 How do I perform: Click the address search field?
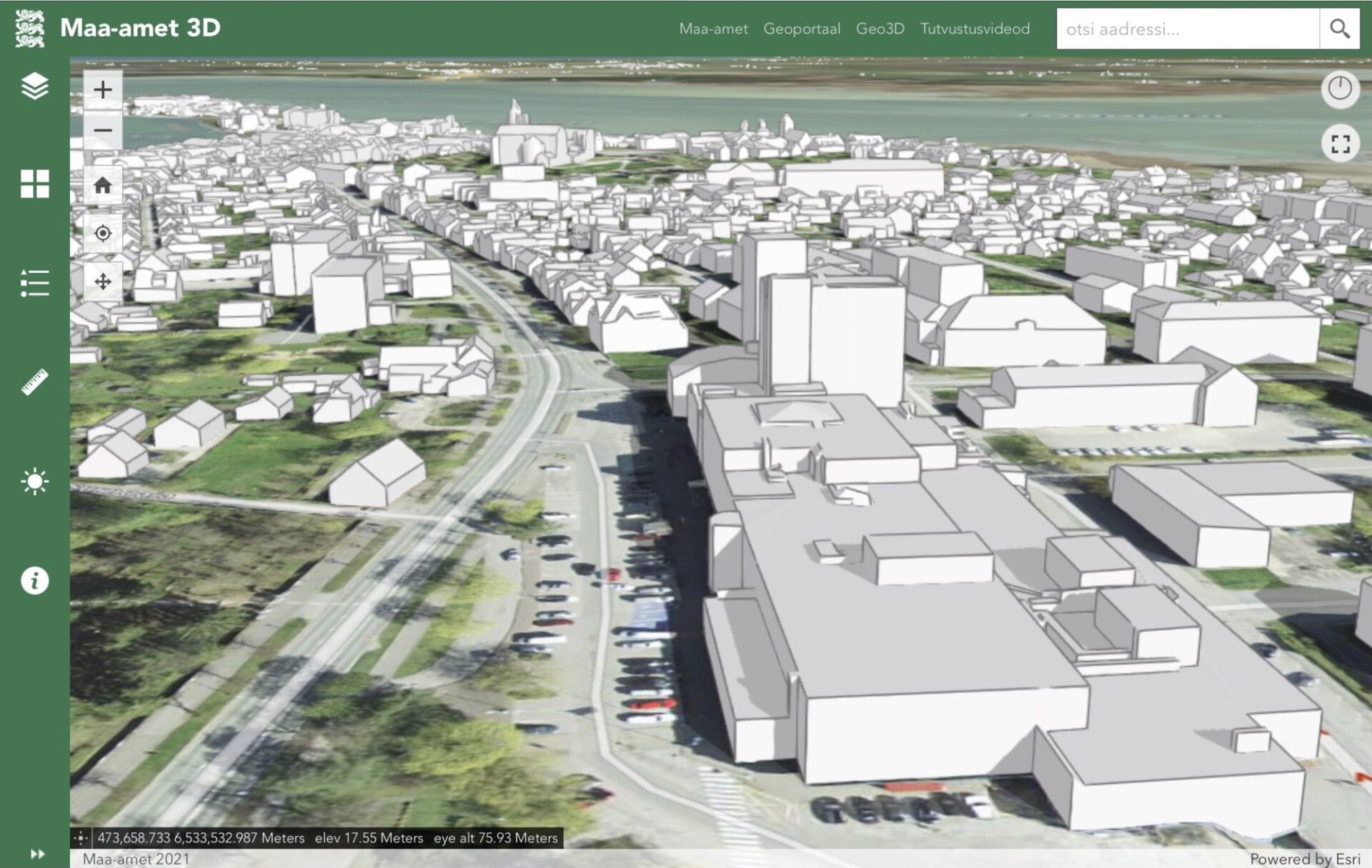tap(1187, 29)
